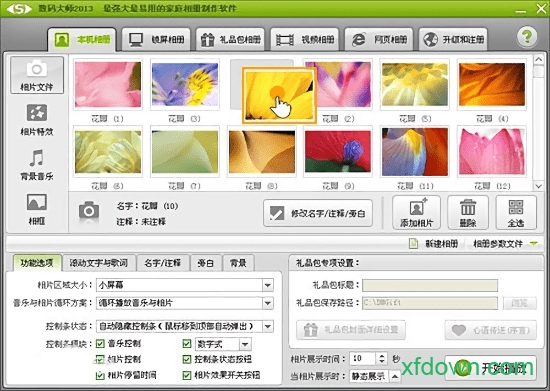Click scroll up arrow of photo list
The width and height of the screenshot is (550, 391).
pyautogui.click(x=538, y=60)
